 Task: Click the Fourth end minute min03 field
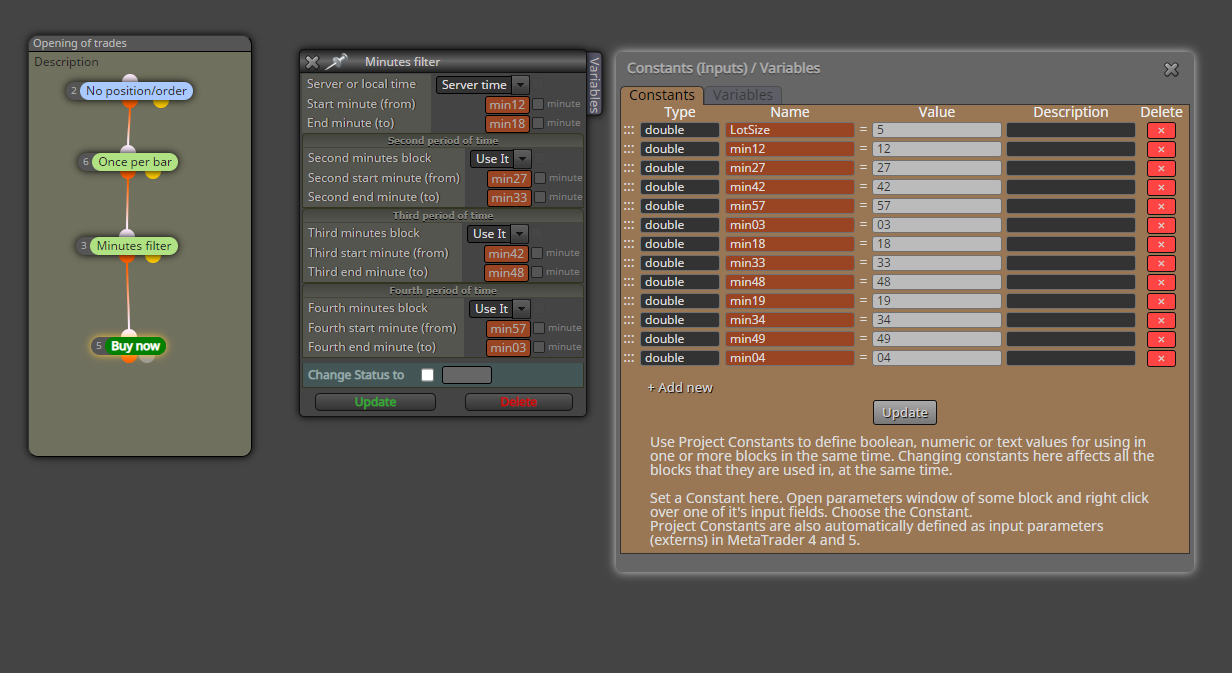[x=509, y=347]
